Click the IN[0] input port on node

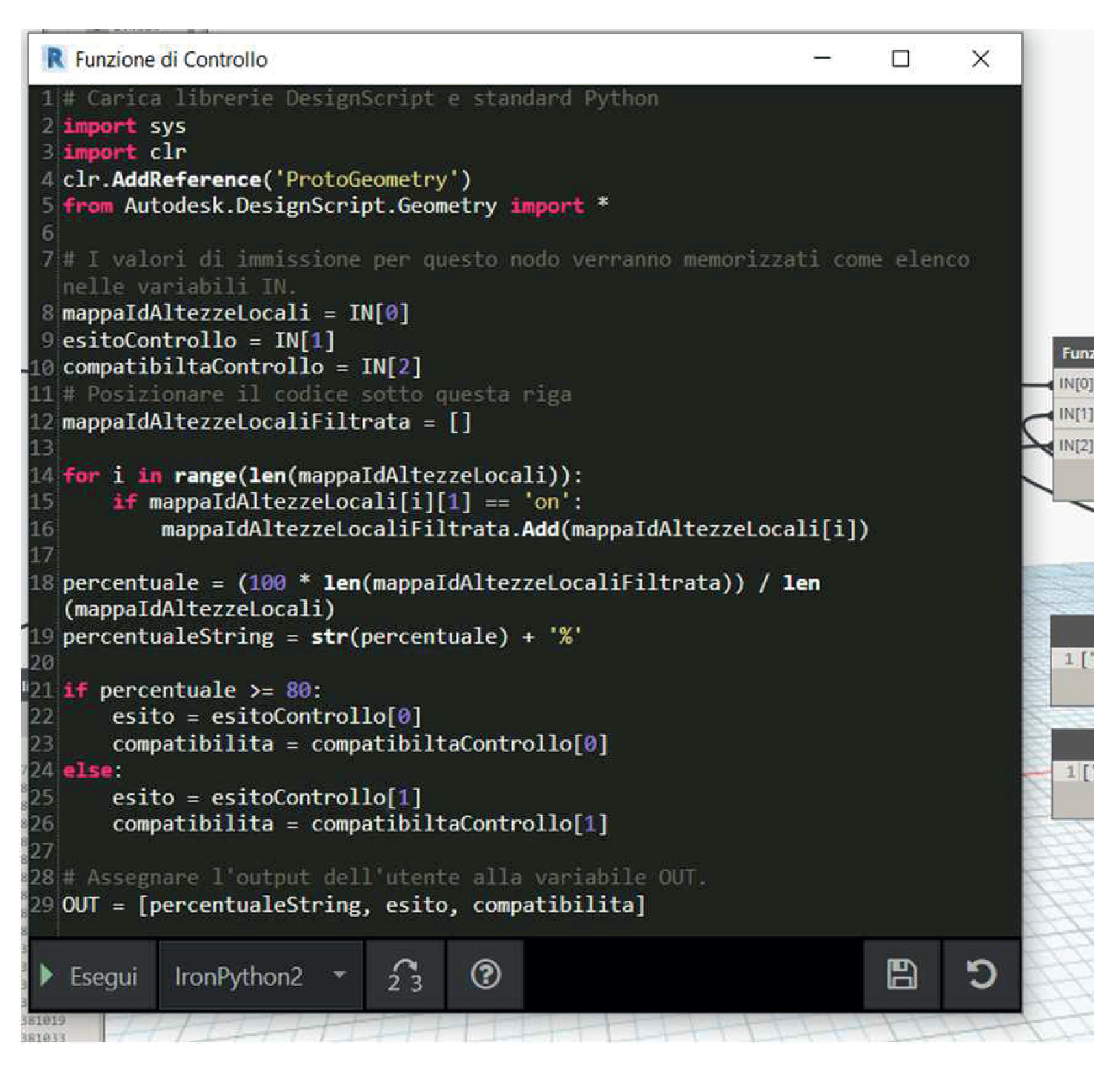[1074, 384]
